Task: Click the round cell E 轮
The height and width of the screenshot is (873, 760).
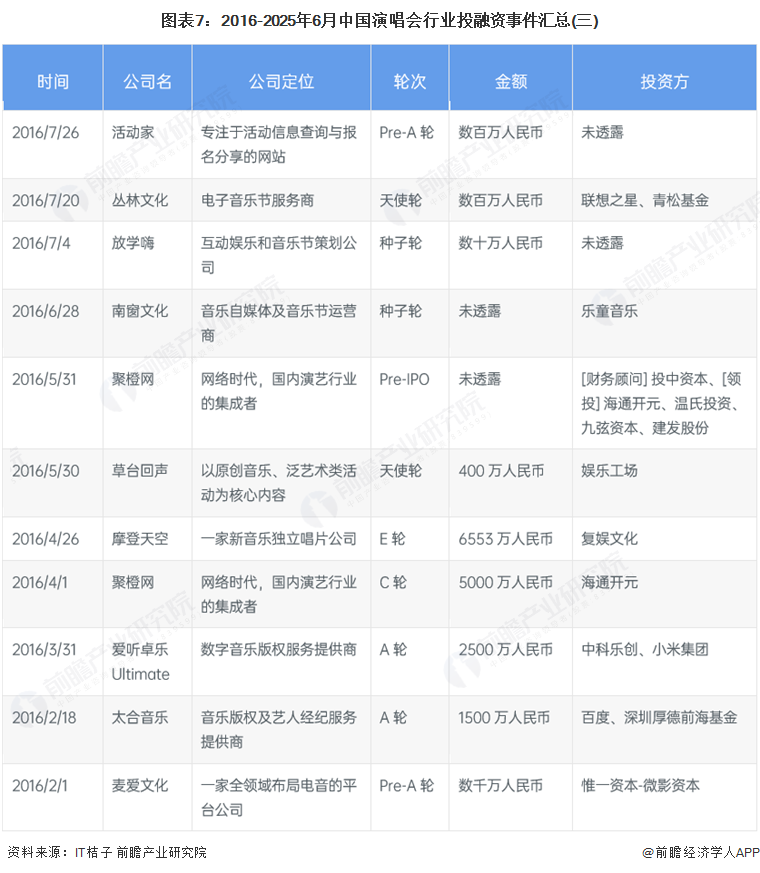Action: point(393,539)
